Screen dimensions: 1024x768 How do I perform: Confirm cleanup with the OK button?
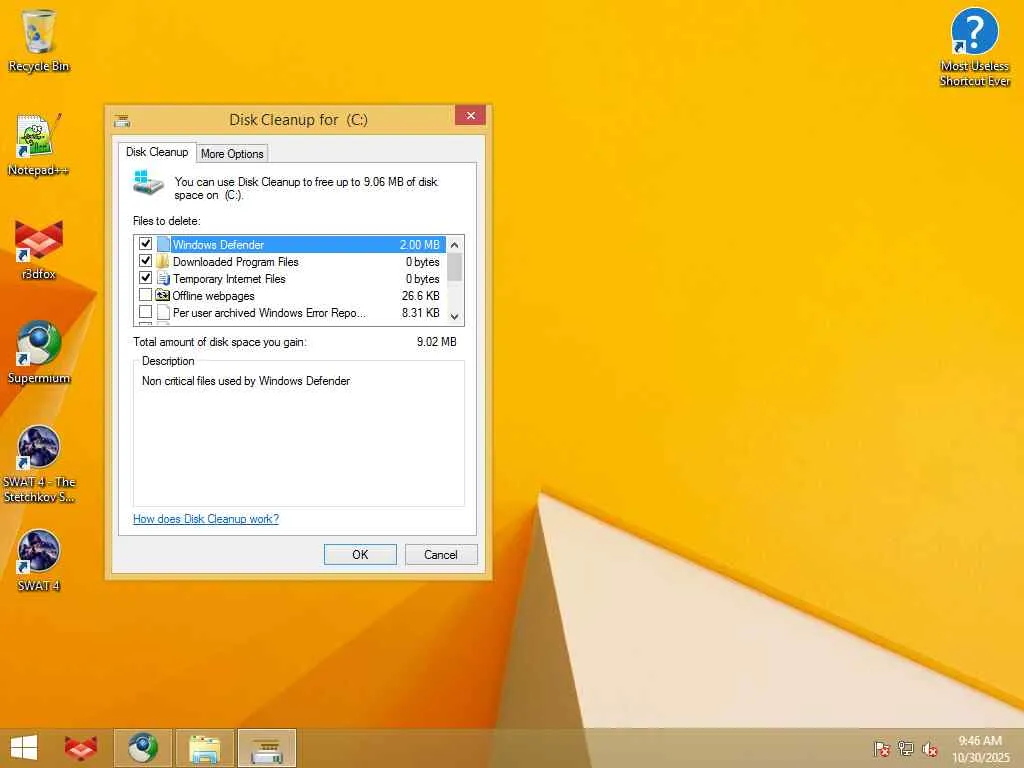click(x=360, y=554)
